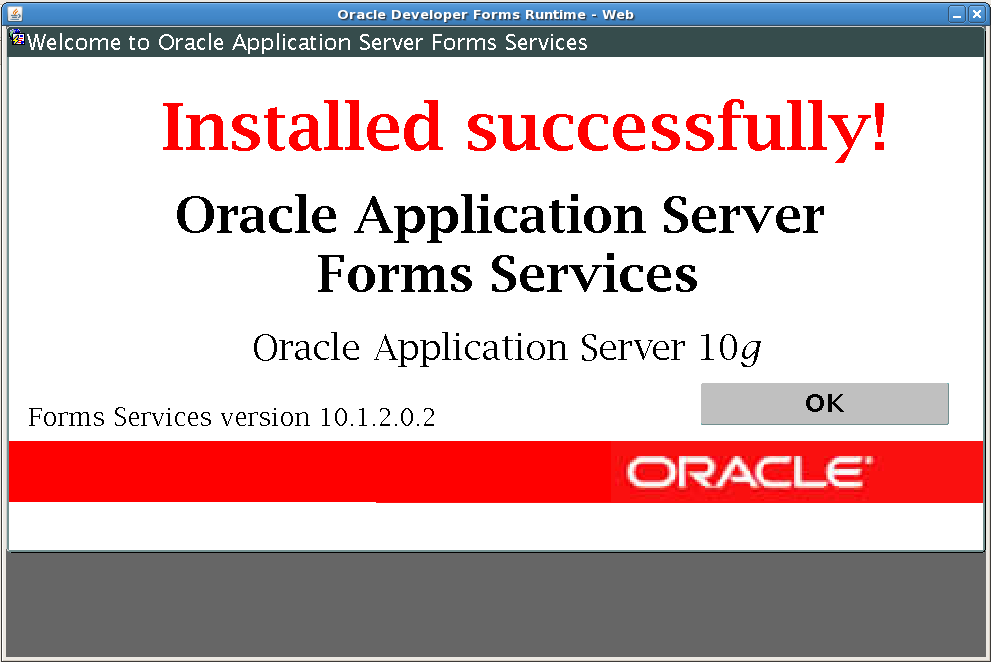Click the Java icon in the title bar
This screenshot has width=991, height=662.
(x=15, y=13)
